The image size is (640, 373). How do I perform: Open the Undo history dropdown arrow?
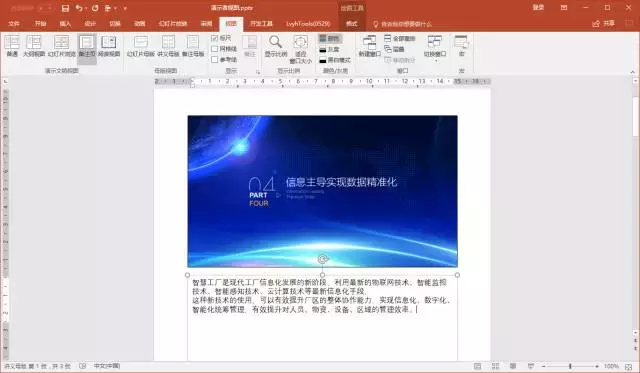coord(86,9)
